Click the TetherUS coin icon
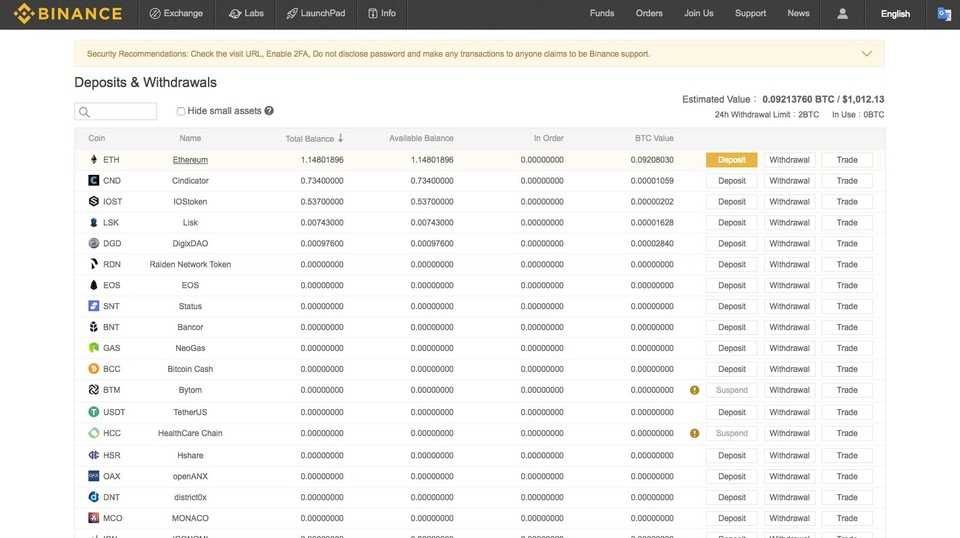 pos(94,412)
